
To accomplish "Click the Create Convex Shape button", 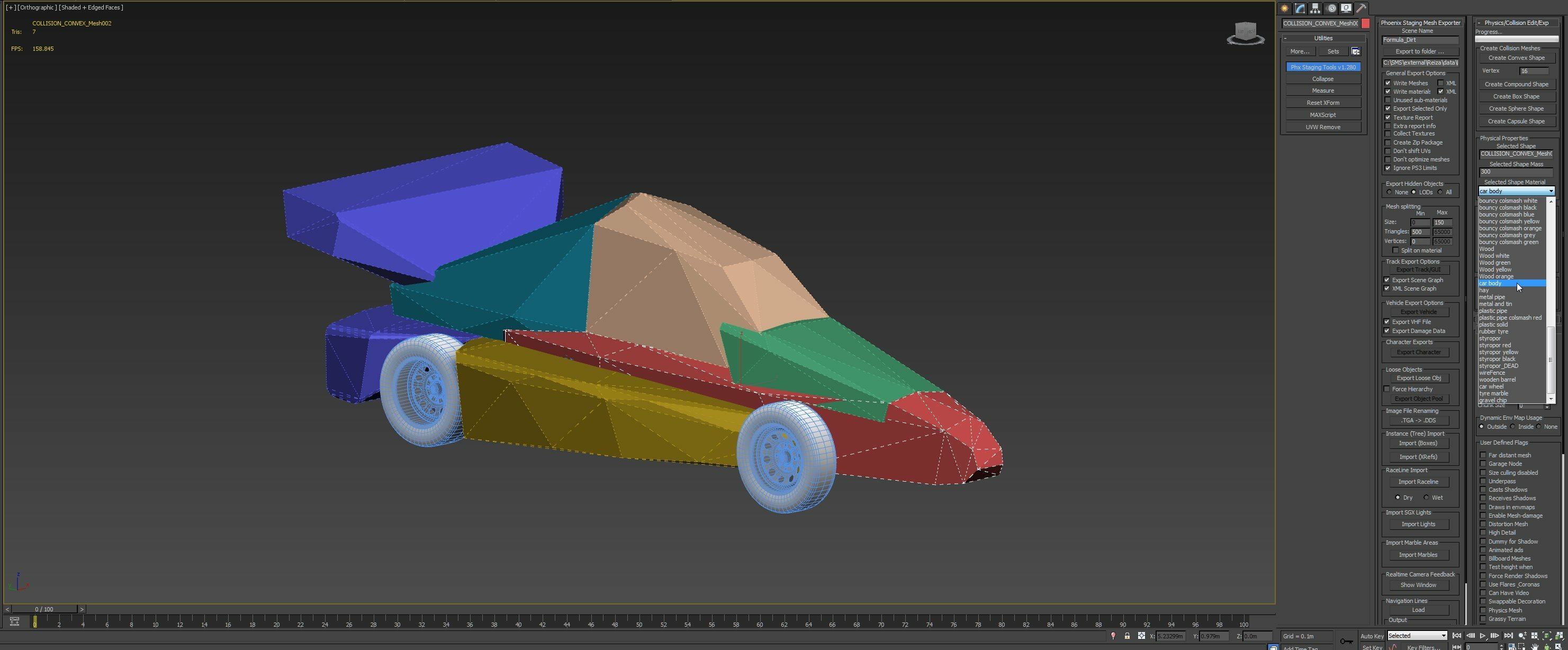I will click(1516, 58).
